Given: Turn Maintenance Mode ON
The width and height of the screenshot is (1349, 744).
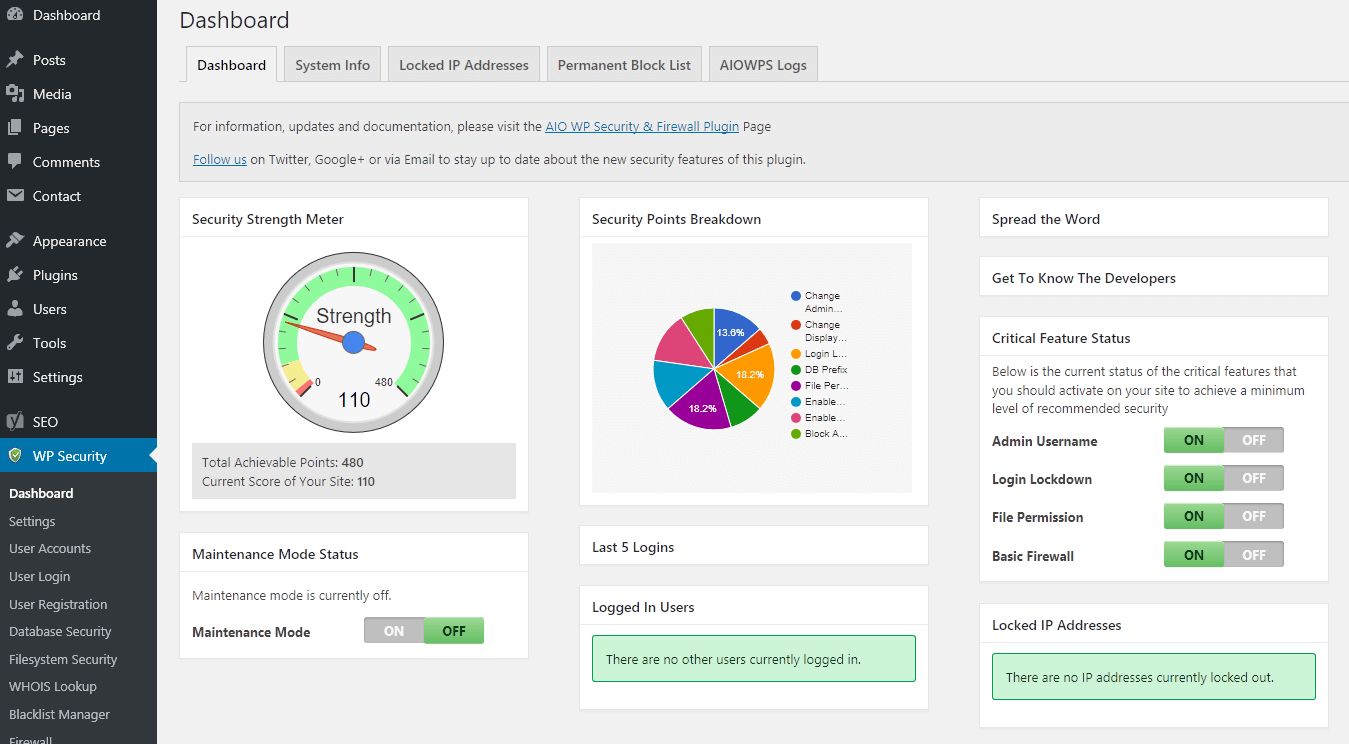Looking at the screenshot, I should [393, 630].
